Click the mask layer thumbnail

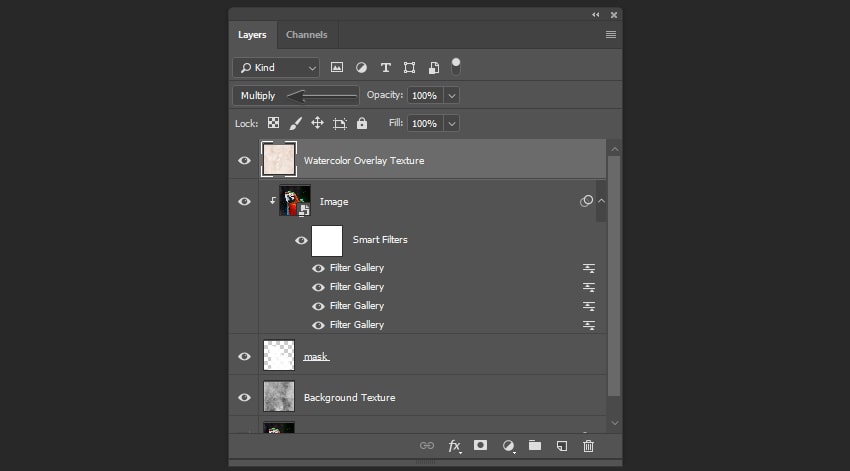click(279, 355)
